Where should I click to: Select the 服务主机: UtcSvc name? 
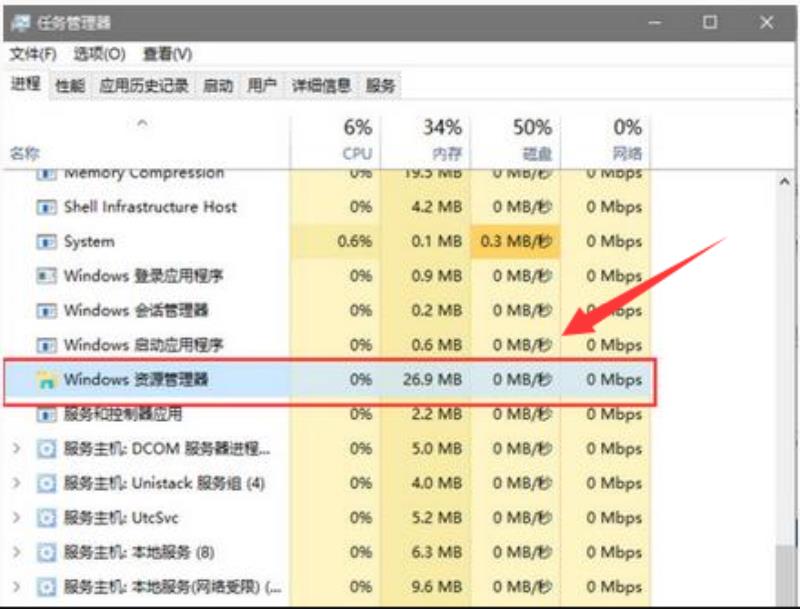pos(121,518)
